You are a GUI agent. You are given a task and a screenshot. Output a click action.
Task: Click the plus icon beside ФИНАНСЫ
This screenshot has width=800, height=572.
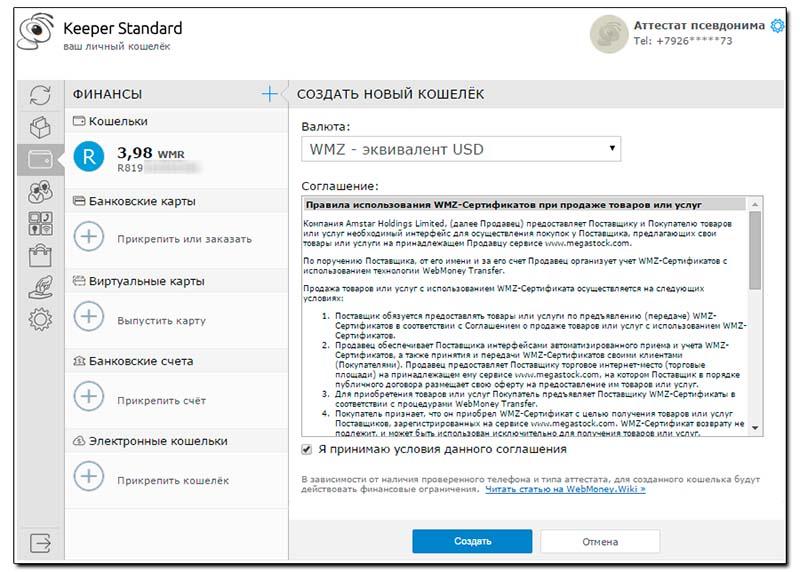(269, 94)
